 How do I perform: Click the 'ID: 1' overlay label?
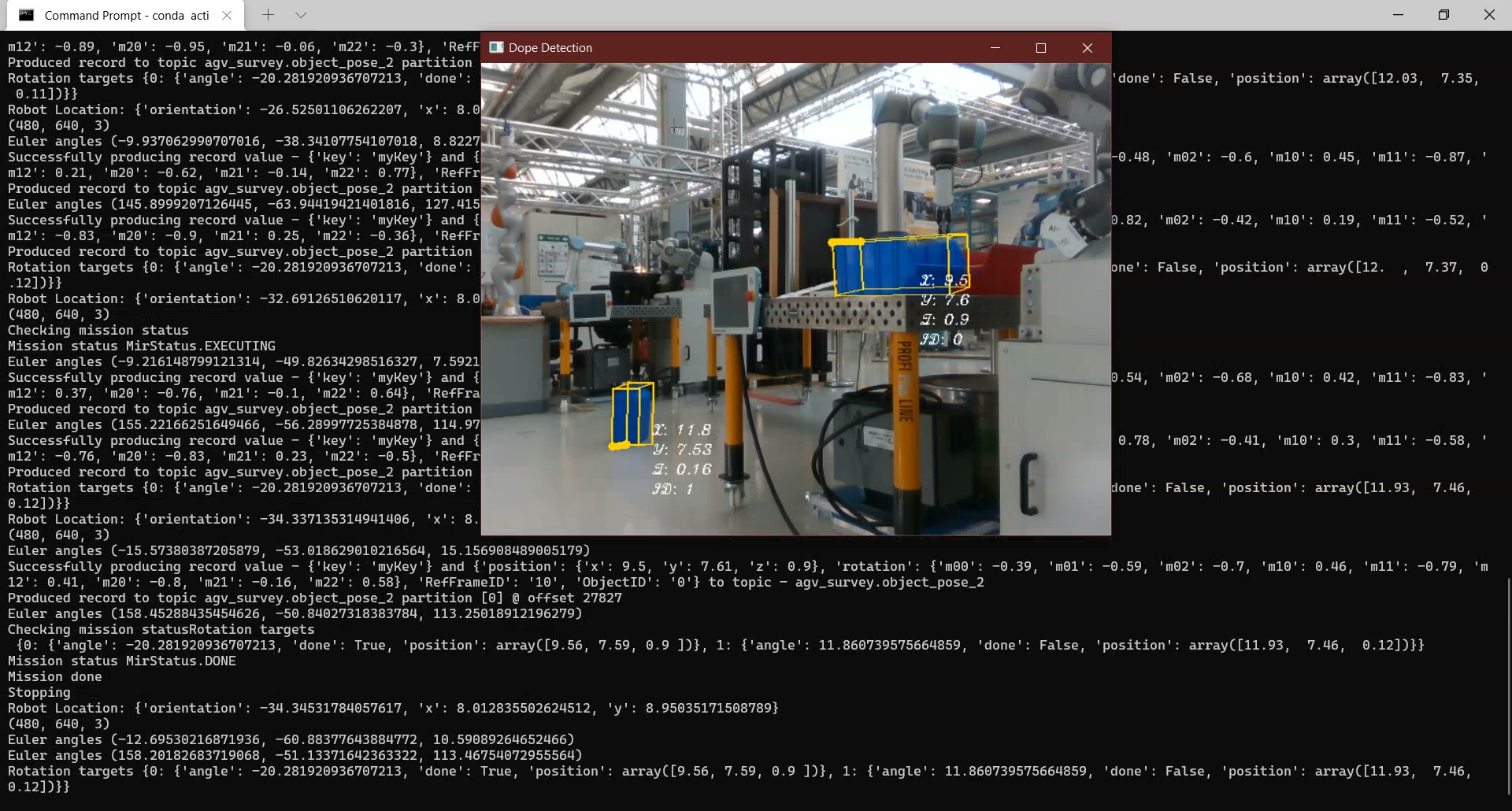click(x=673, y=489)
